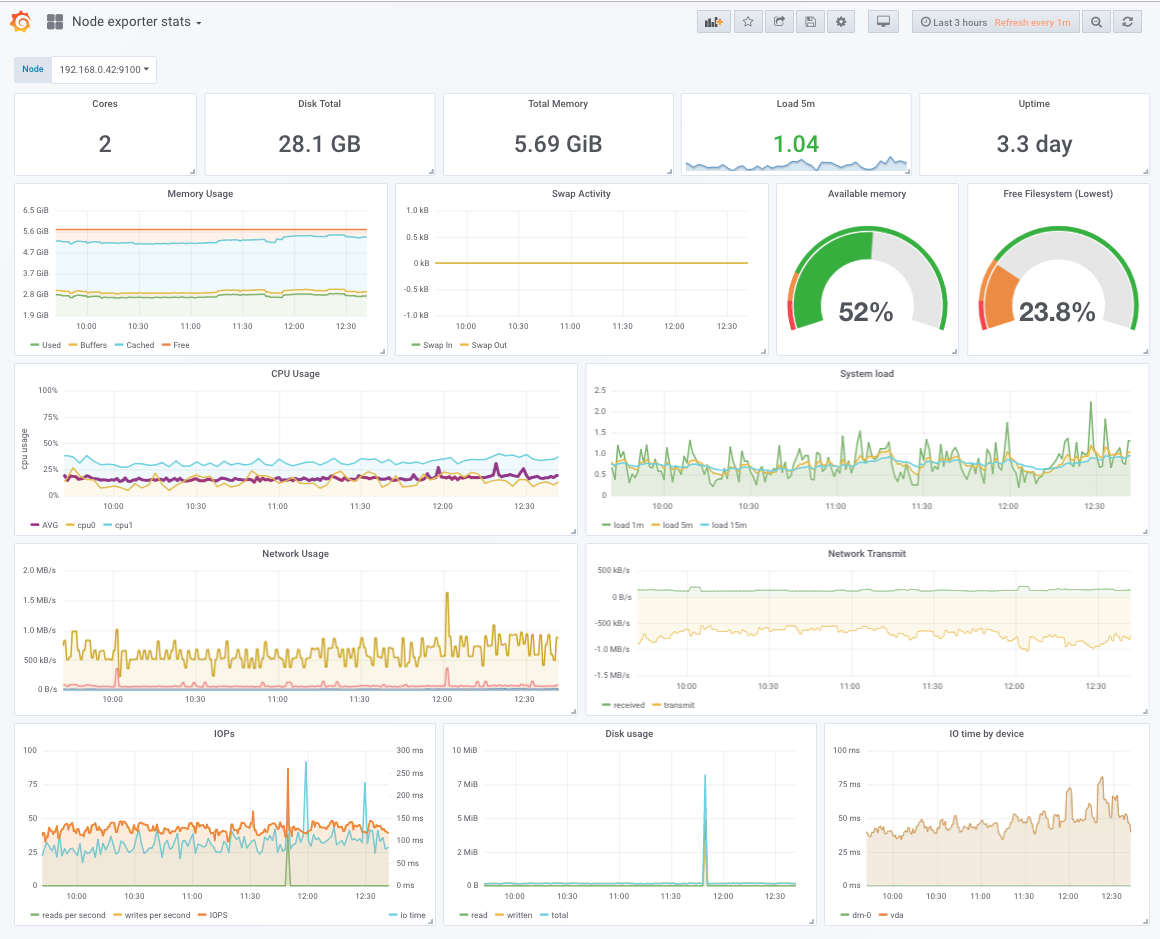Click the Add panel icon
The image size is (1160, 939).
point(713,22)
